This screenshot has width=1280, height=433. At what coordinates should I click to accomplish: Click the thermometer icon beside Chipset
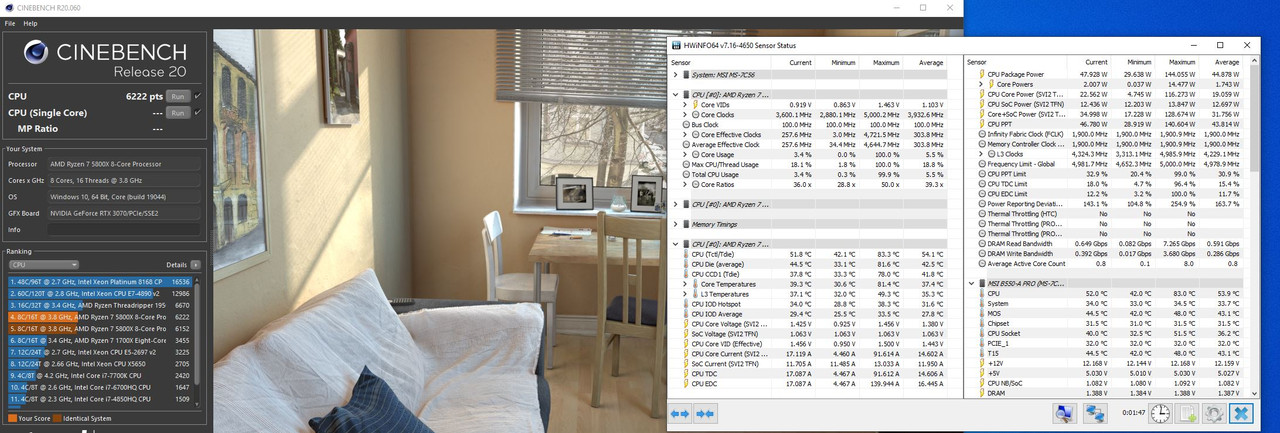(x=981, y=324)
